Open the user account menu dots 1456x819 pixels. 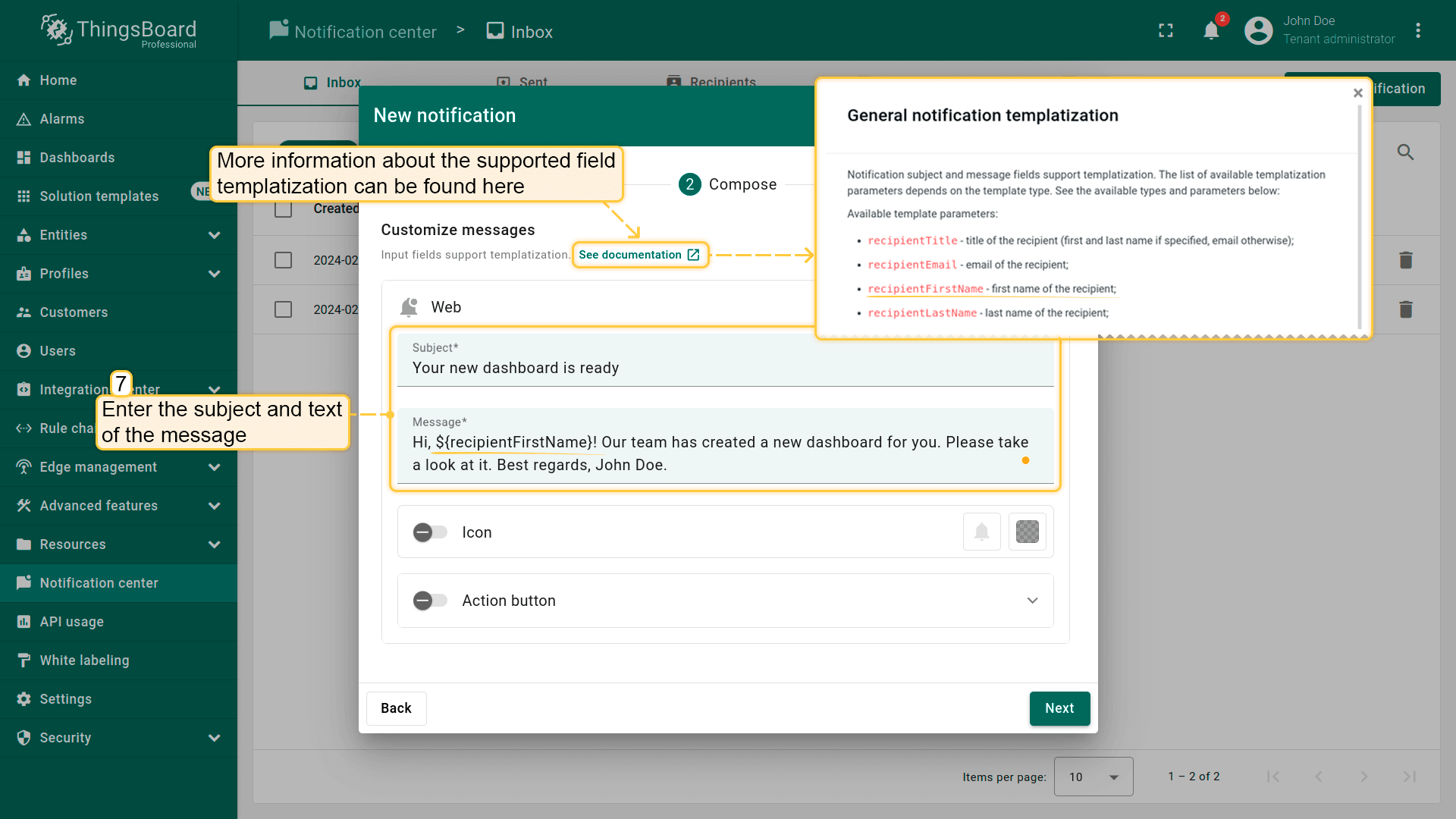(x=1417, y=30)
